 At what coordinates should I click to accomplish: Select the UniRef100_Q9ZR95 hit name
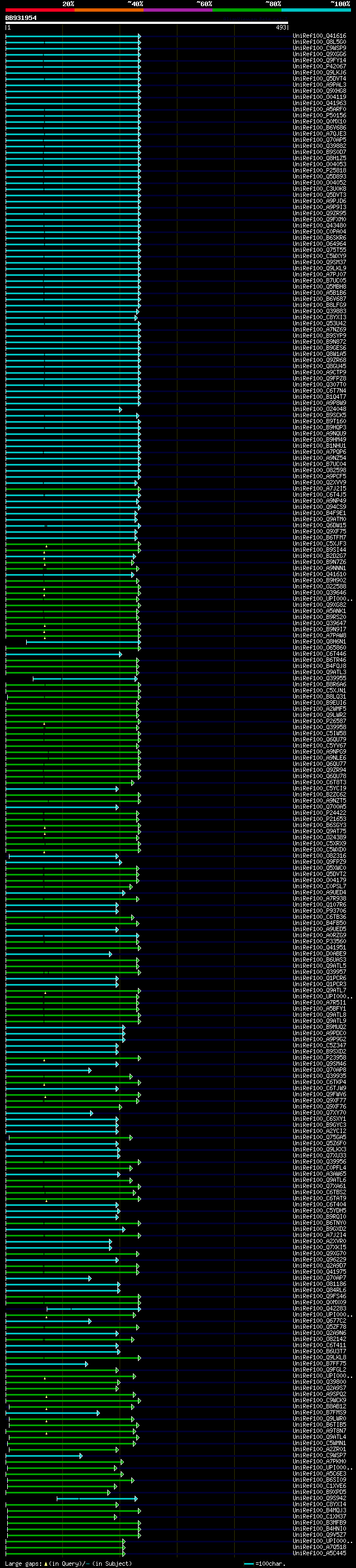(x=319, y=214)
